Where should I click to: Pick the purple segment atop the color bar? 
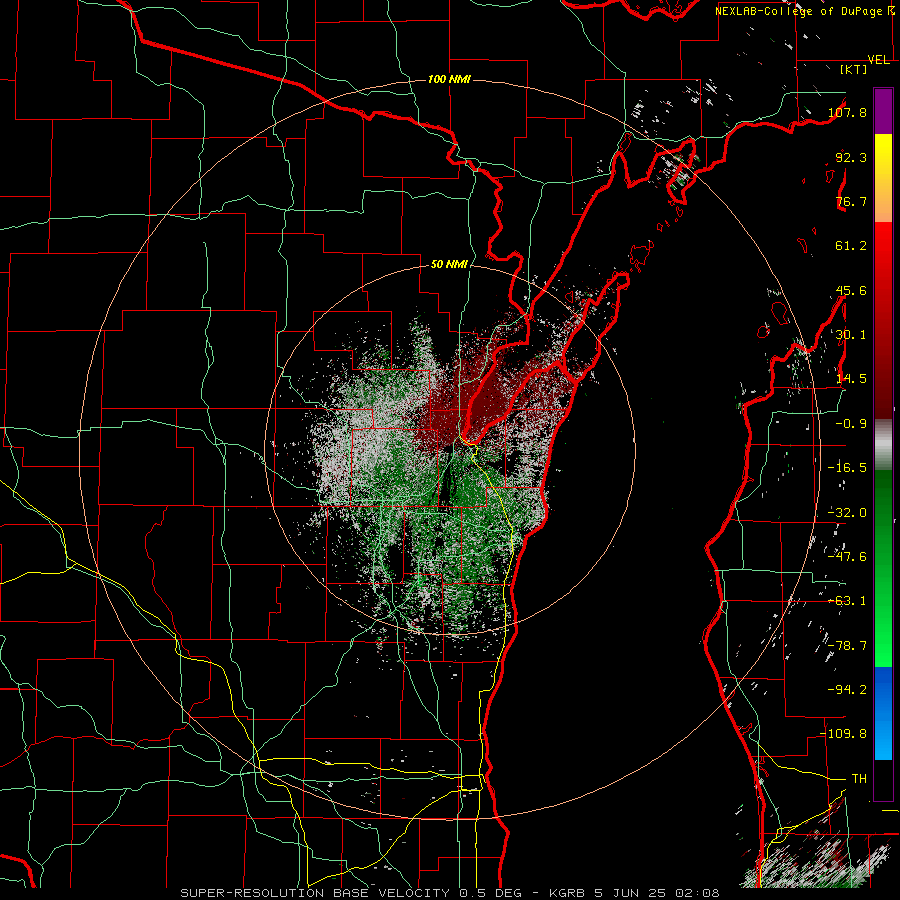883,111
